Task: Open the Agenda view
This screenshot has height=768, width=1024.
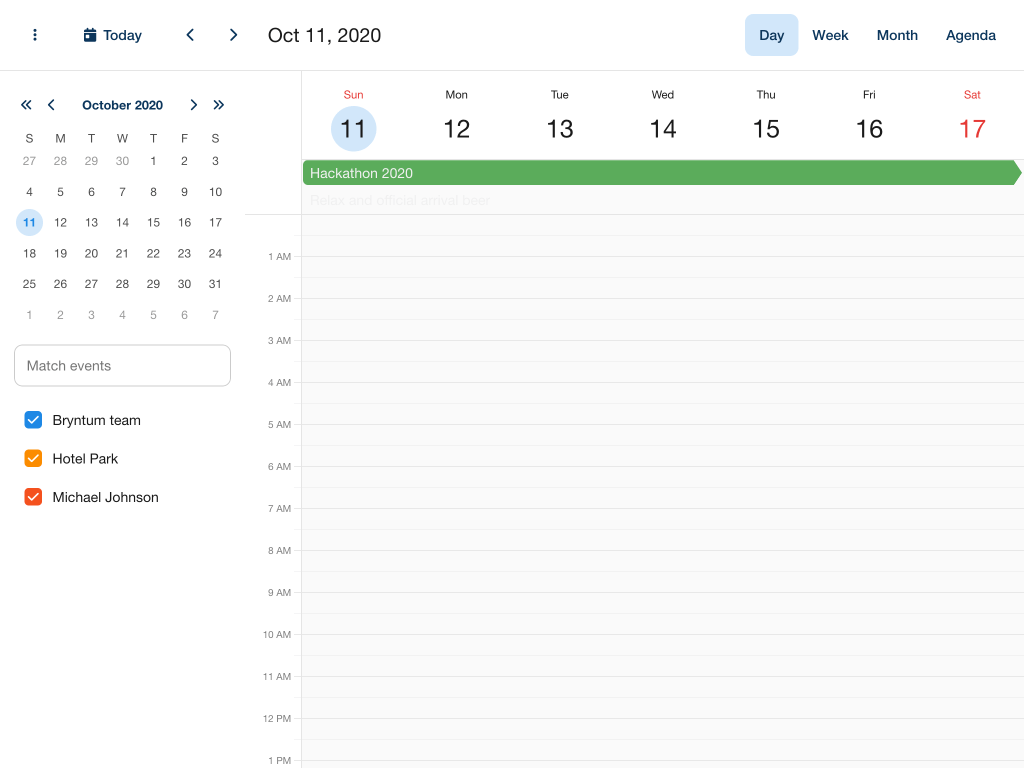Action: tap(970, 35)
